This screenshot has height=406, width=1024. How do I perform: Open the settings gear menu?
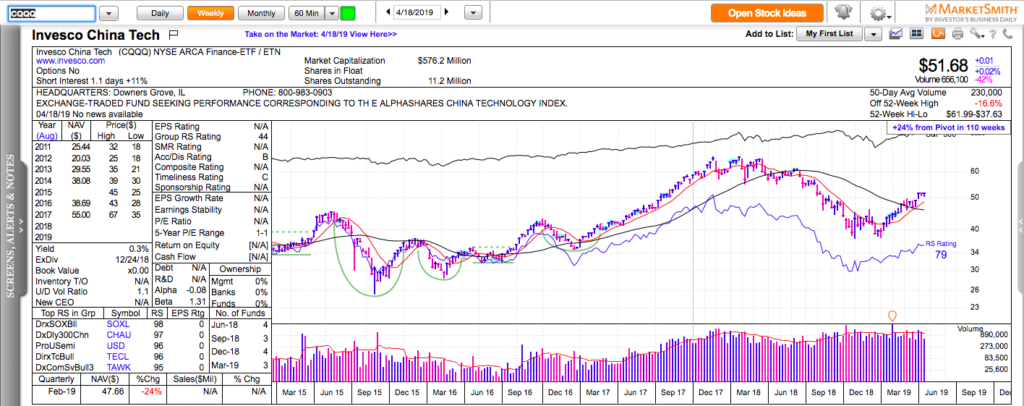(x=881, y=13)
